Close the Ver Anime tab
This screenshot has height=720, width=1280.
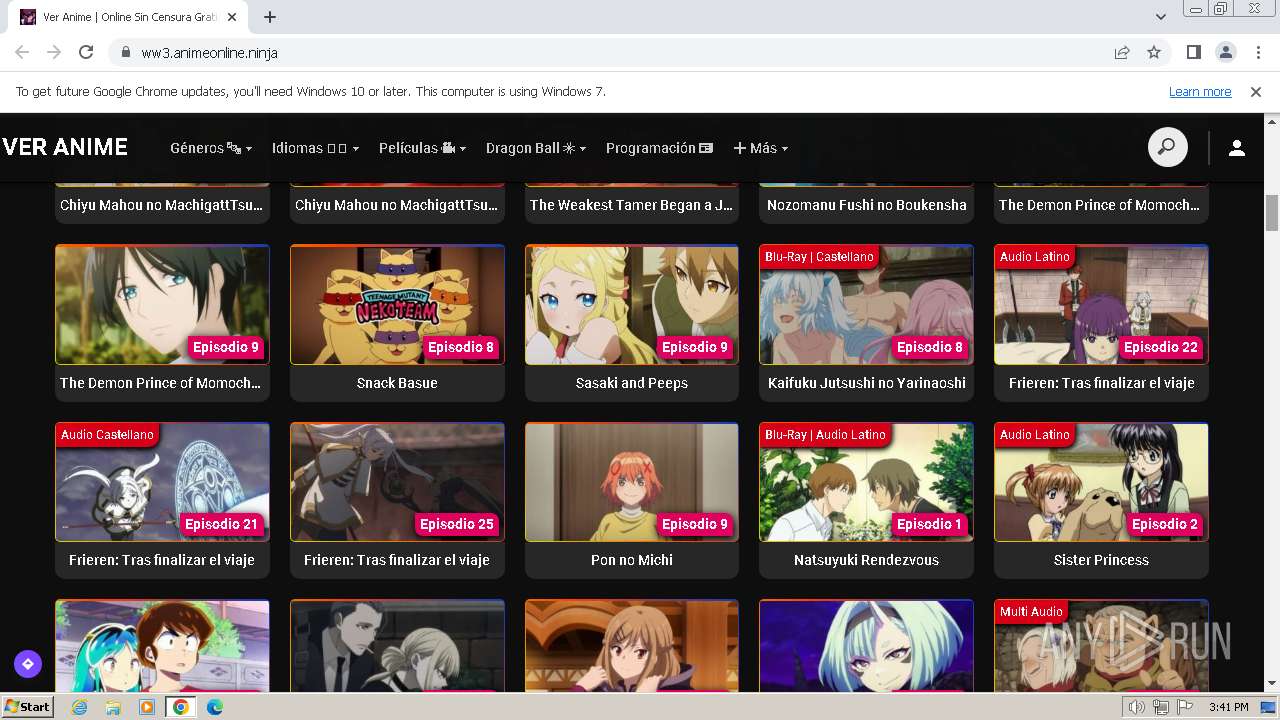(233, 17)
